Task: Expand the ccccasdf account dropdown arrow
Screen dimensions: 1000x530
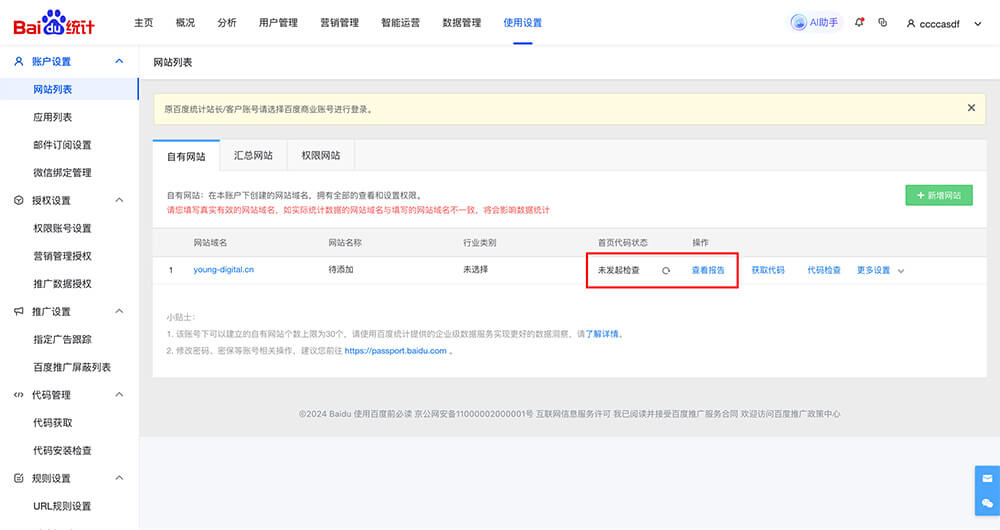Action: [978, 24]
